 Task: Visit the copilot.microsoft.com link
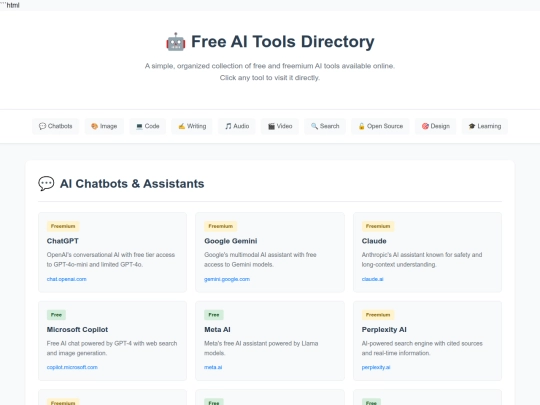click(x=72, y=367)
